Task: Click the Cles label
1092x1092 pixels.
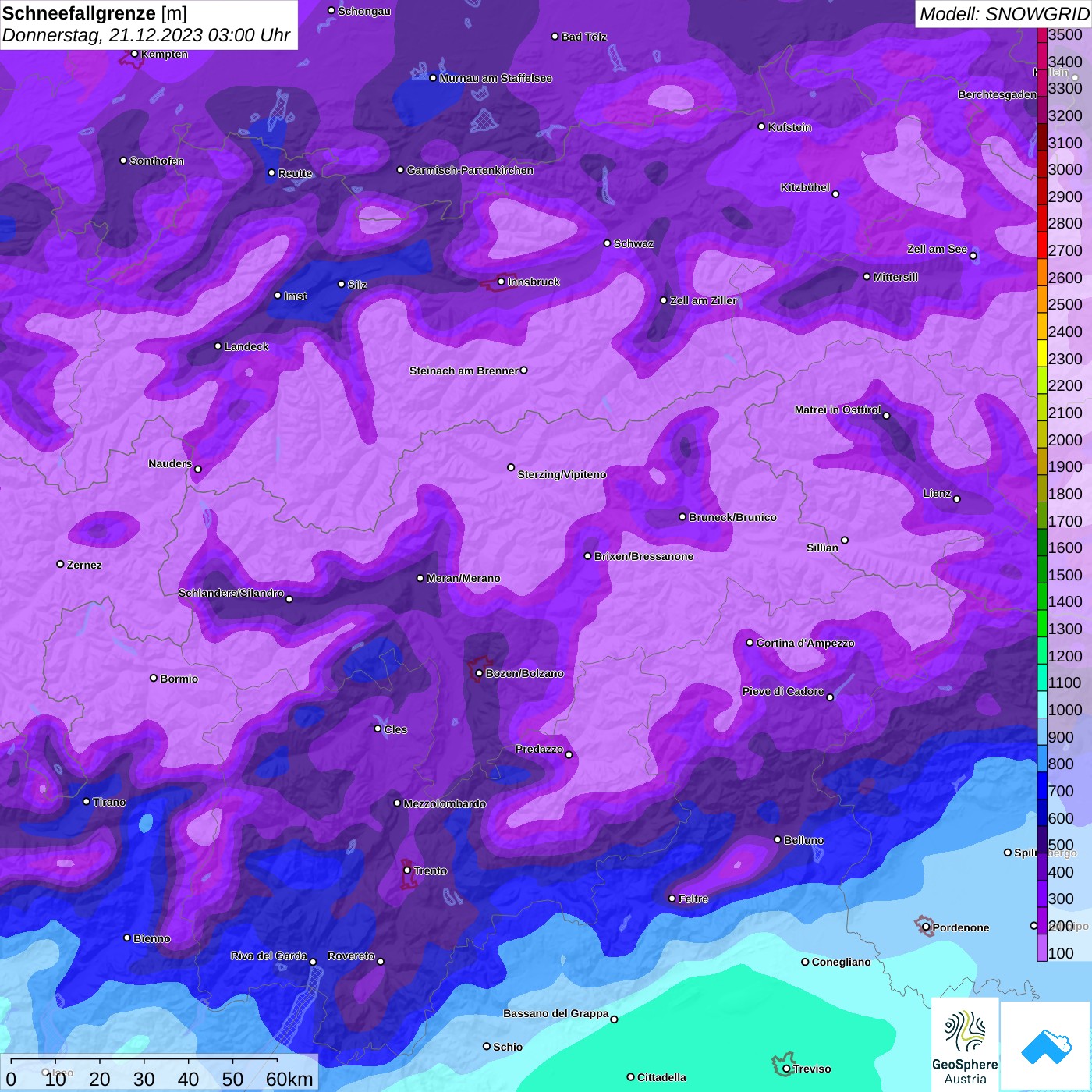Action: (395, 729)
